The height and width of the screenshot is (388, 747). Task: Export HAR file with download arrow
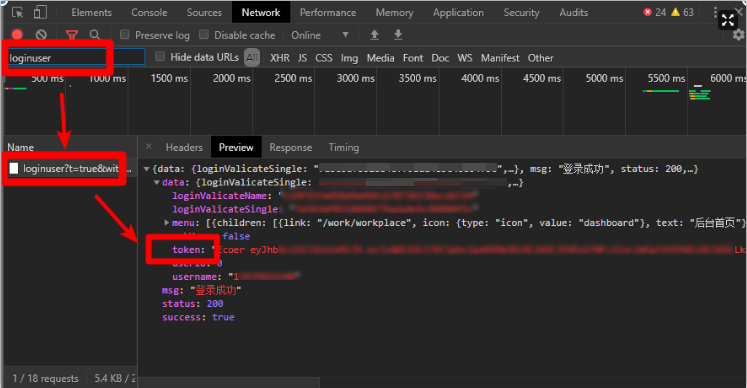point(398,35)
